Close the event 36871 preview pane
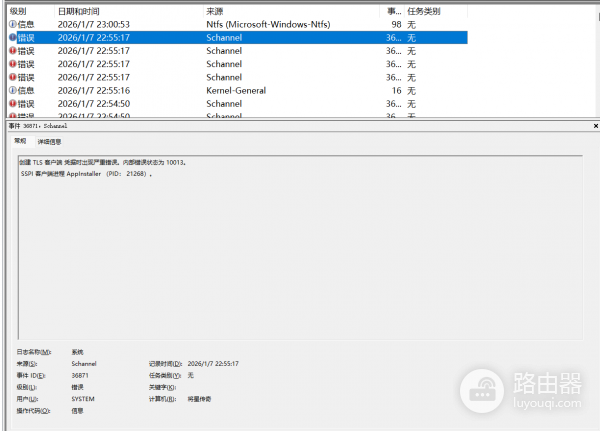The height and width of the screenshot is (431, 600). (x=596, y=126)
